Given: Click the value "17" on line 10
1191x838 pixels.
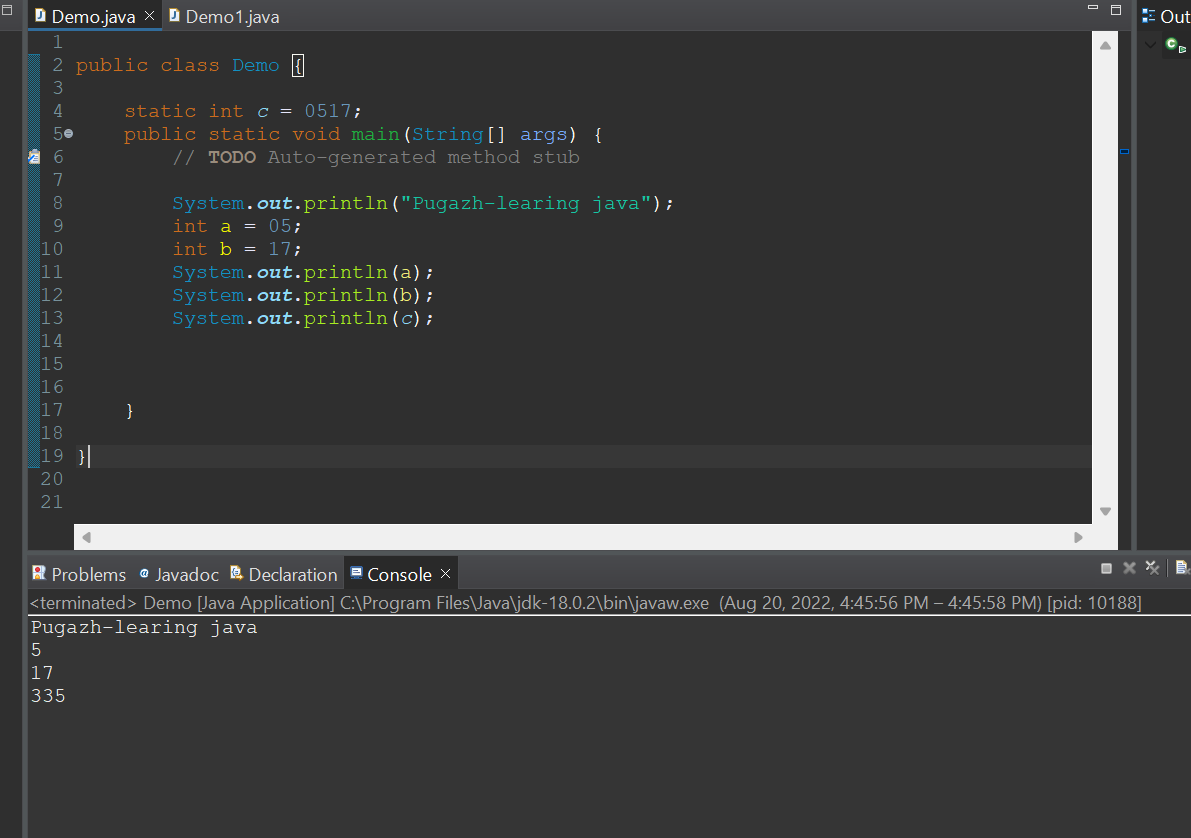Looking at the screenshot, I should 280,249.
